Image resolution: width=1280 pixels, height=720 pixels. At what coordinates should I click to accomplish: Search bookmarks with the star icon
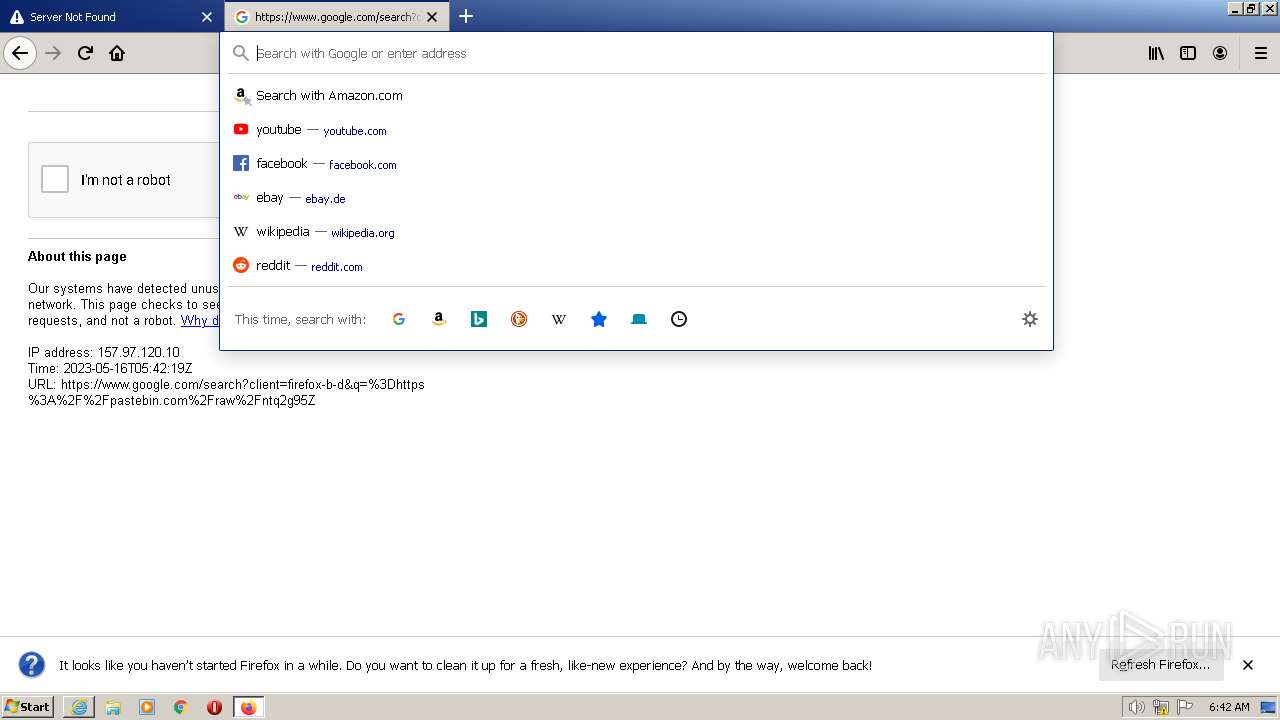pos(599,319)
